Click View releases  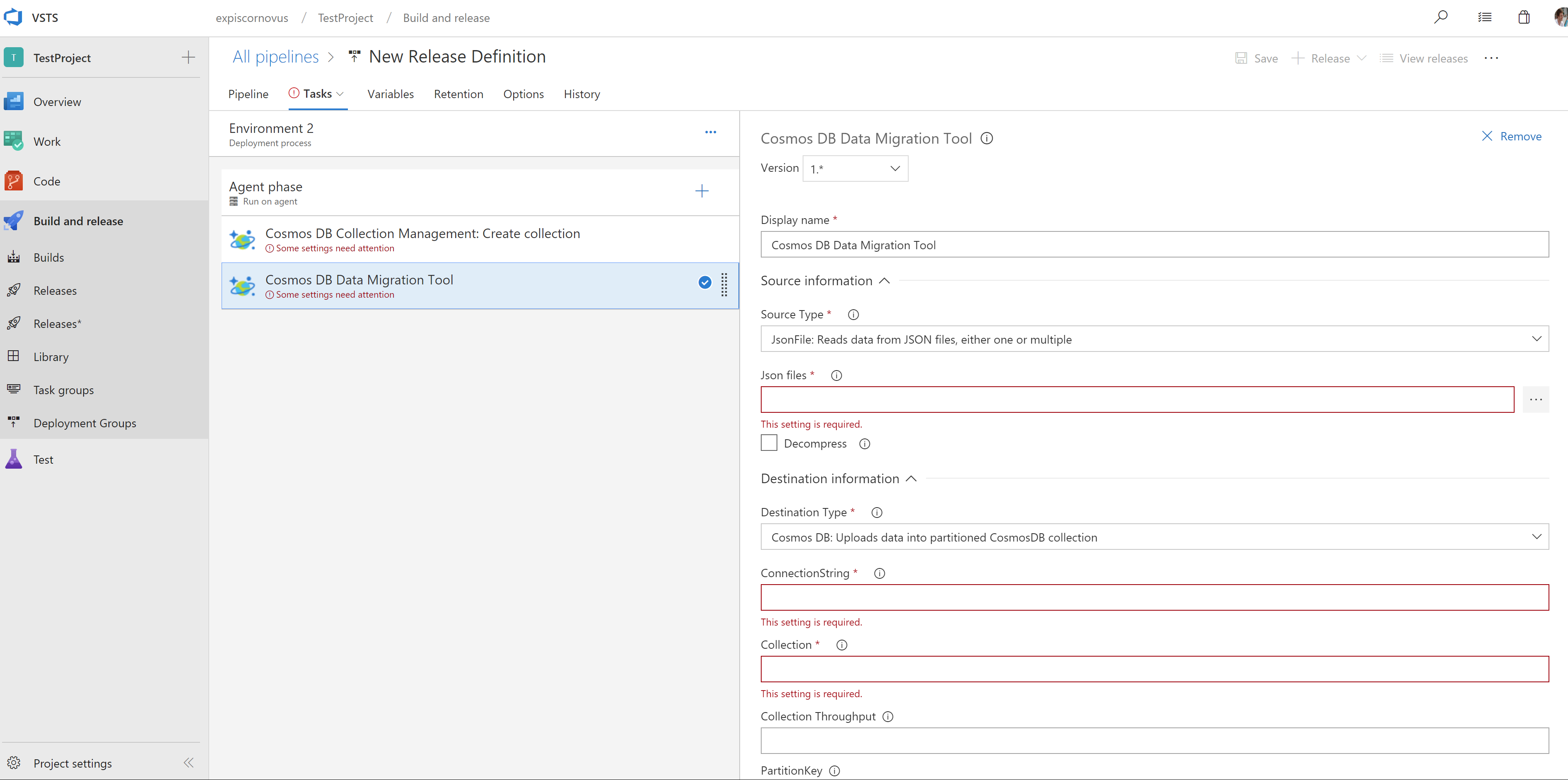(x=1424, y=58)
